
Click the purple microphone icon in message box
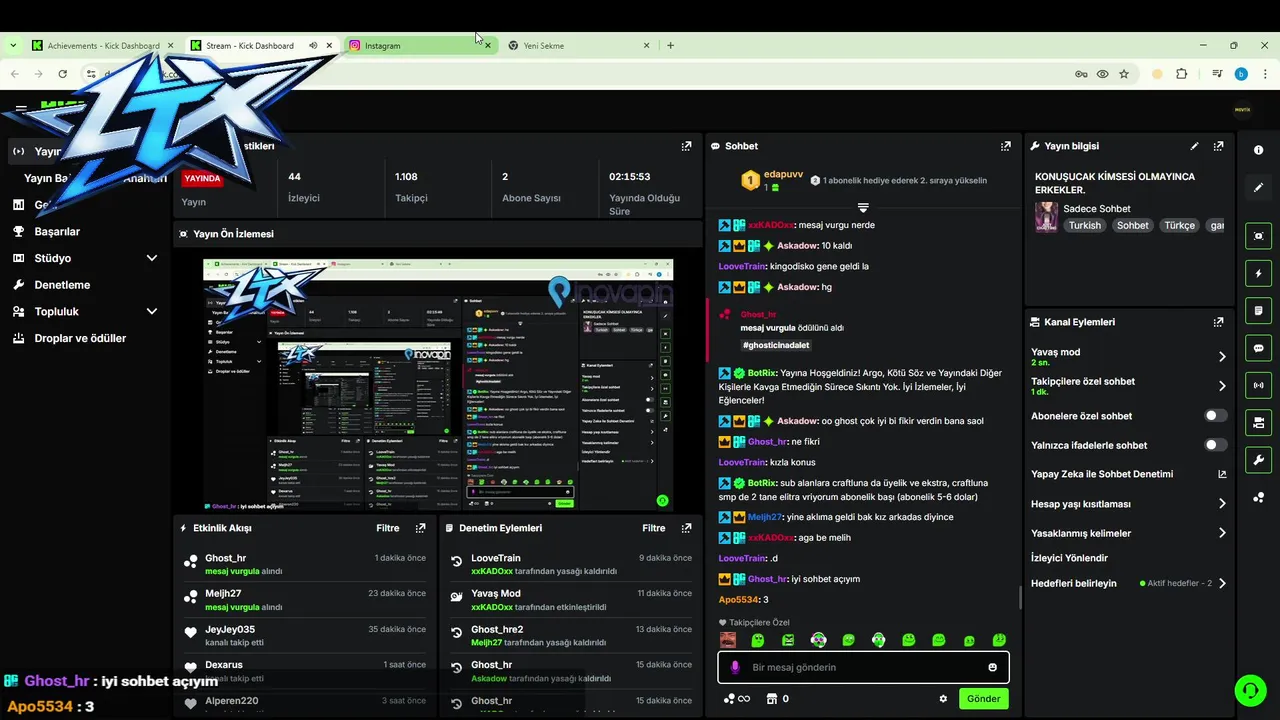[735, 667]
